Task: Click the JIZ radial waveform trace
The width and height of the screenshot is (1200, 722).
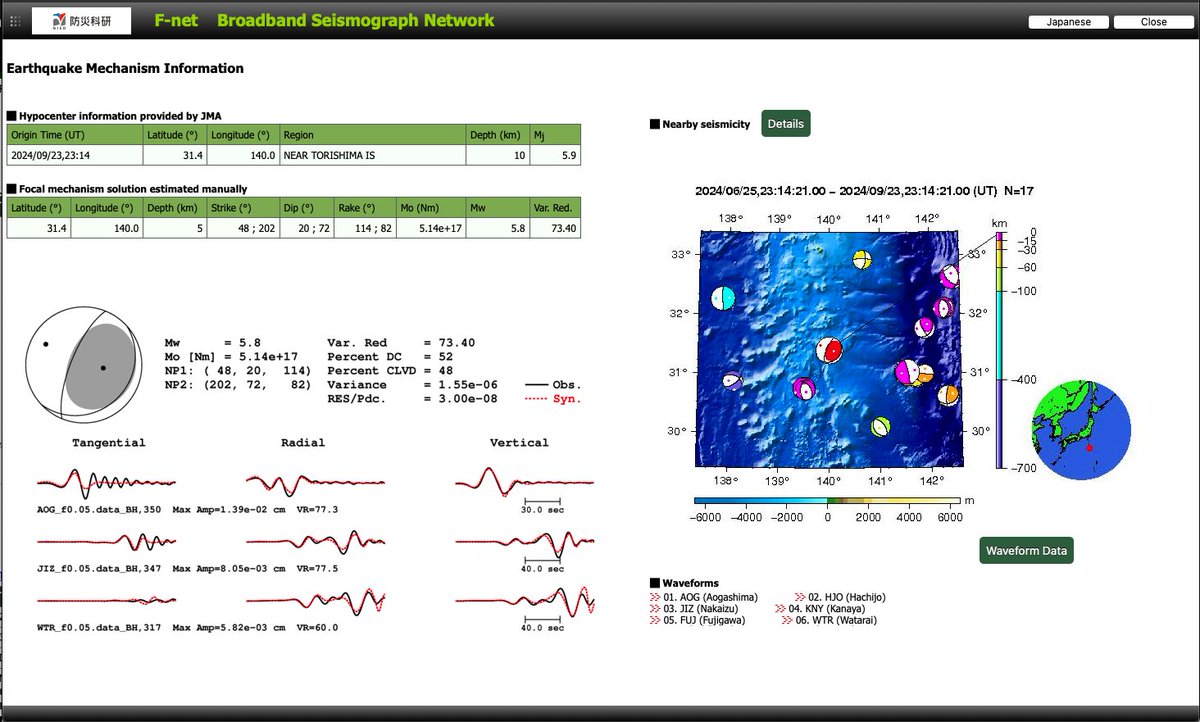Action: pos(315,541)
